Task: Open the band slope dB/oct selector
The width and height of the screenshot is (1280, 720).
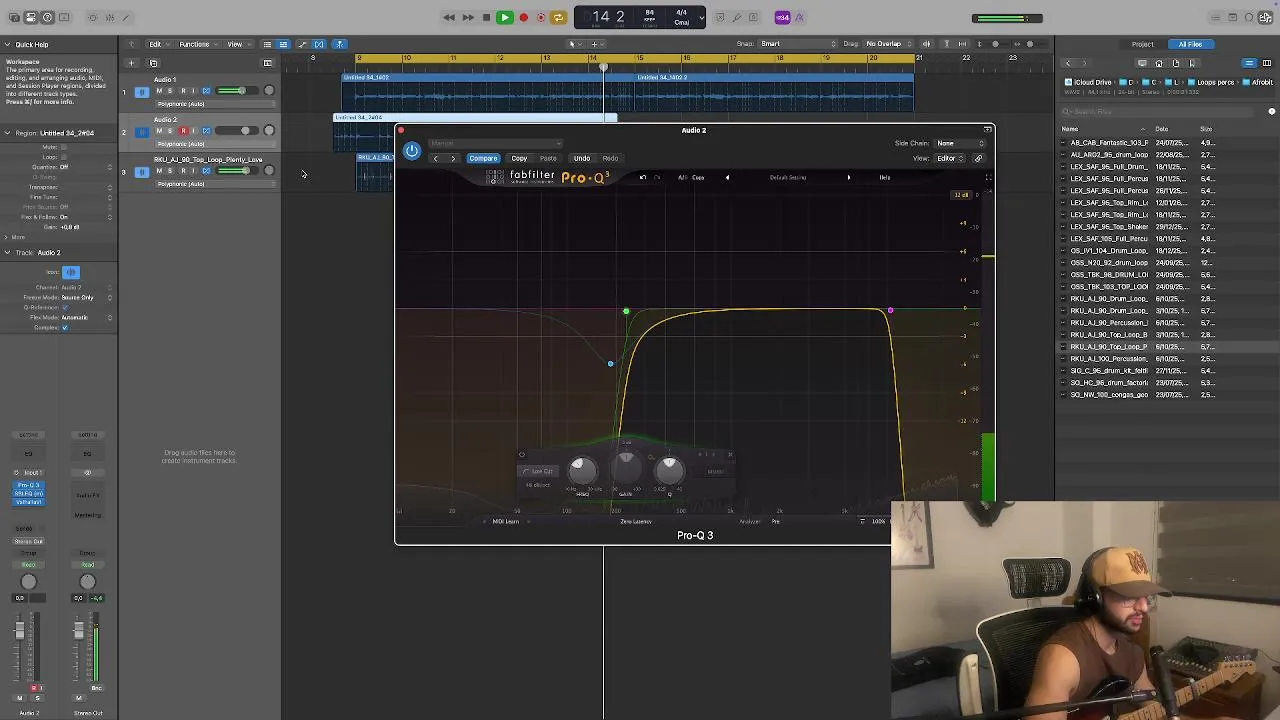Action: pos(539,485)
